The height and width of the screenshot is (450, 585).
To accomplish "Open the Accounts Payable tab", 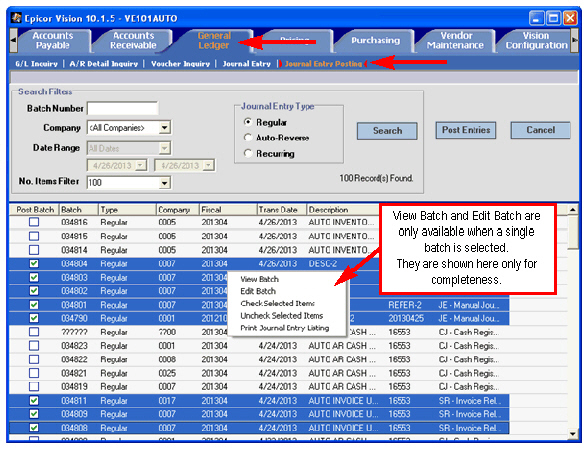I will 53,40.
